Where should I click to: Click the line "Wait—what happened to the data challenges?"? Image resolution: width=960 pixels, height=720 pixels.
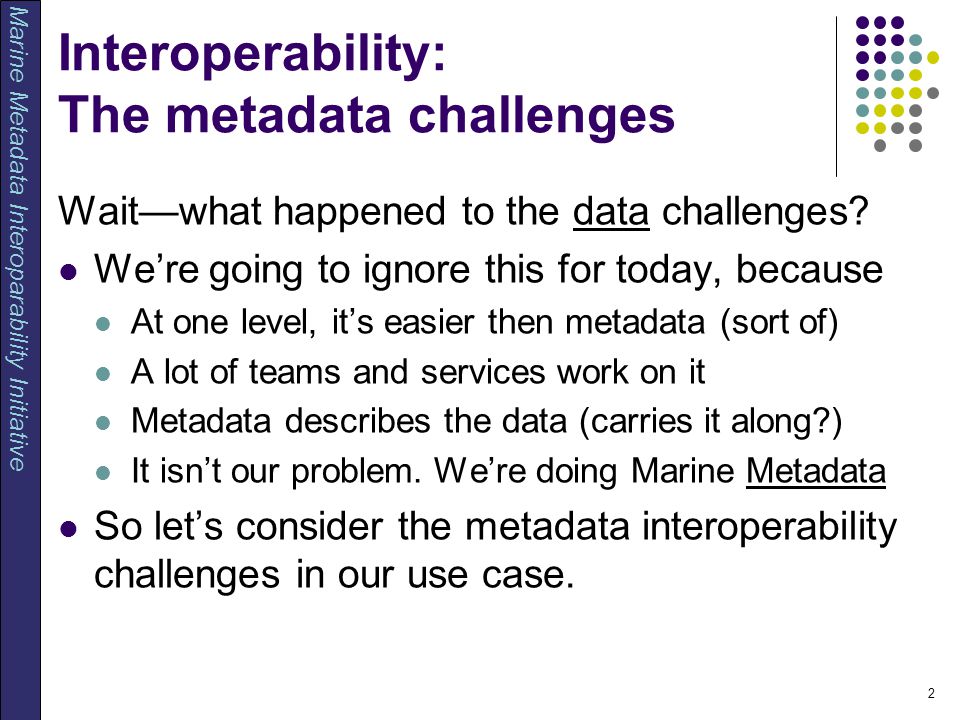tap(463, 212)
